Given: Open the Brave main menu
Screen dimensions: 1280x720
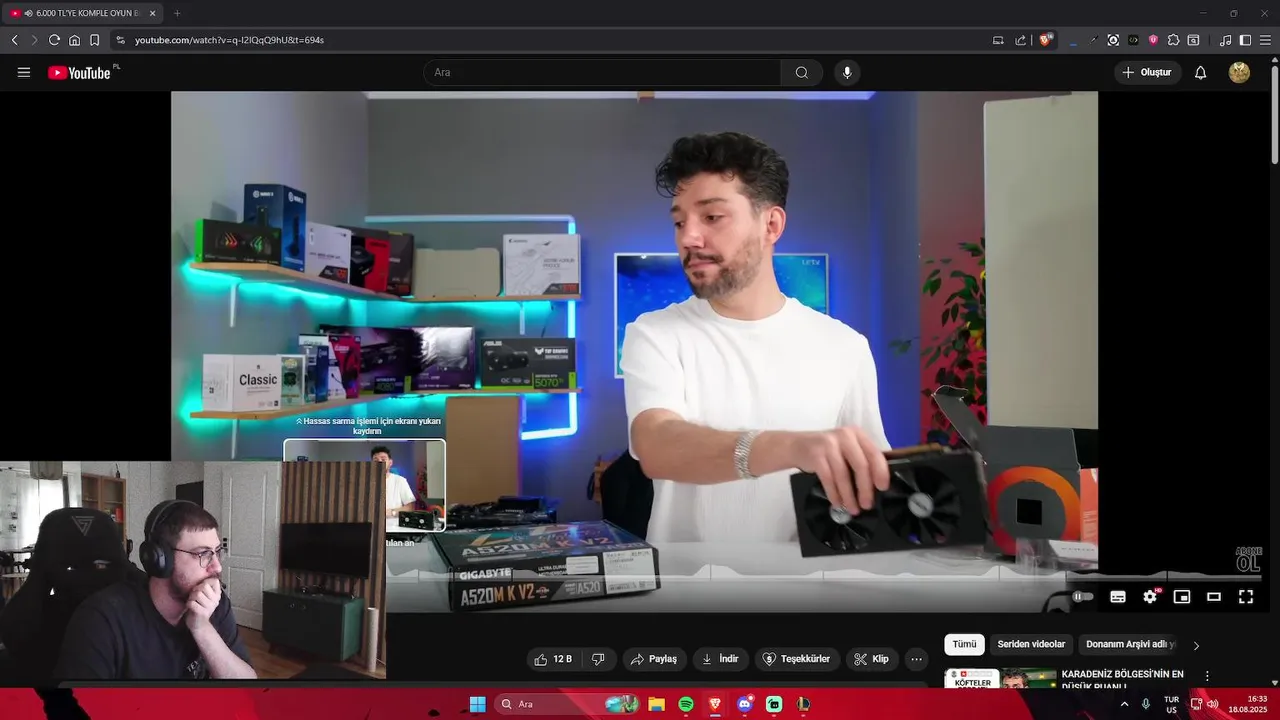Looking at the screenshot, I should (1265, 40).
